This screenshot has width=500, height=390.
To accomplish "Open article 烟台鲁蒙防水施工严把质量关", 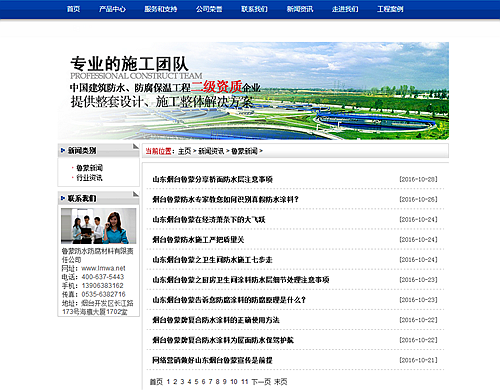I will point(198,239).
